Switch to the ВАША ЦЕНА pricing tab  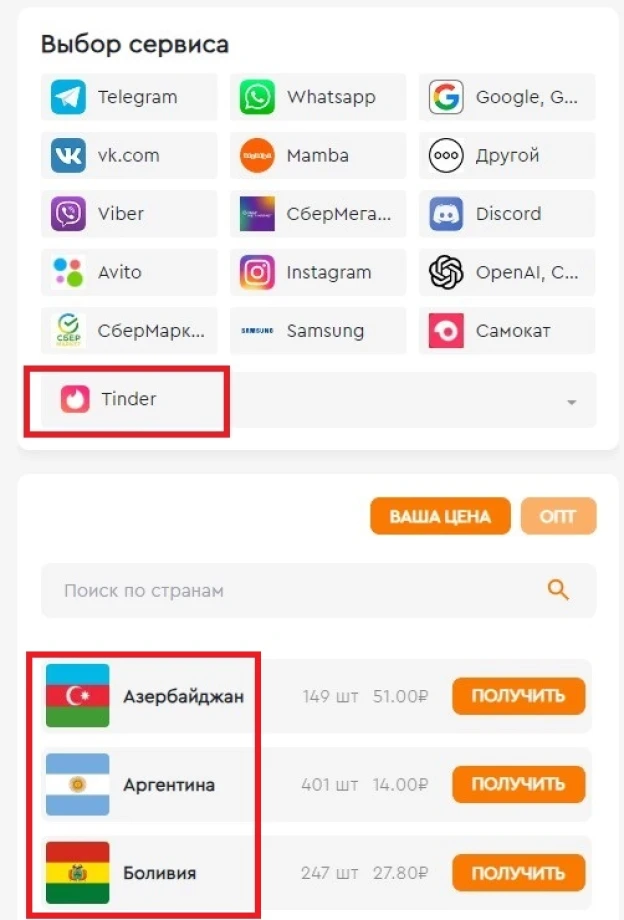[440, 516]
